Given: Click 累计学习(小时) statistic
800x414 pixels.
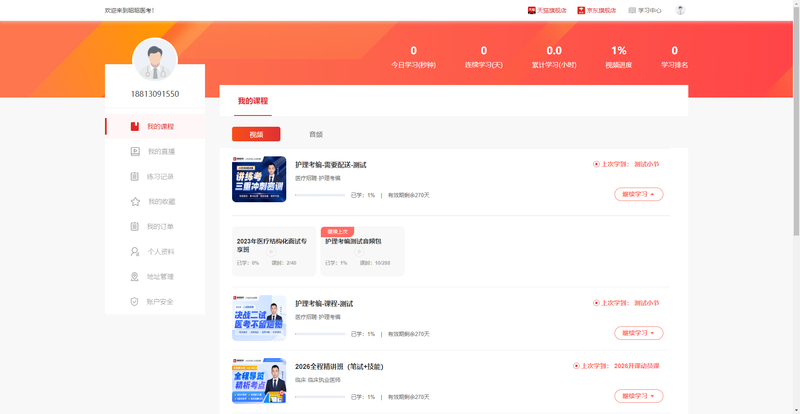Looking at the screenshot, I should pos(554,57).
